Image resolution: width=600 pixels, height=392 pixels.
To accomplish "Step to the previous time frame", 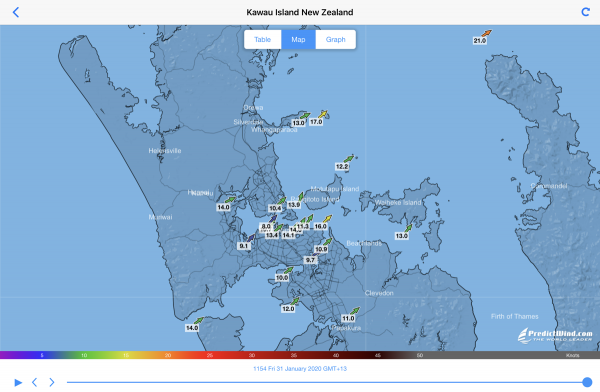I will [34, 382].
